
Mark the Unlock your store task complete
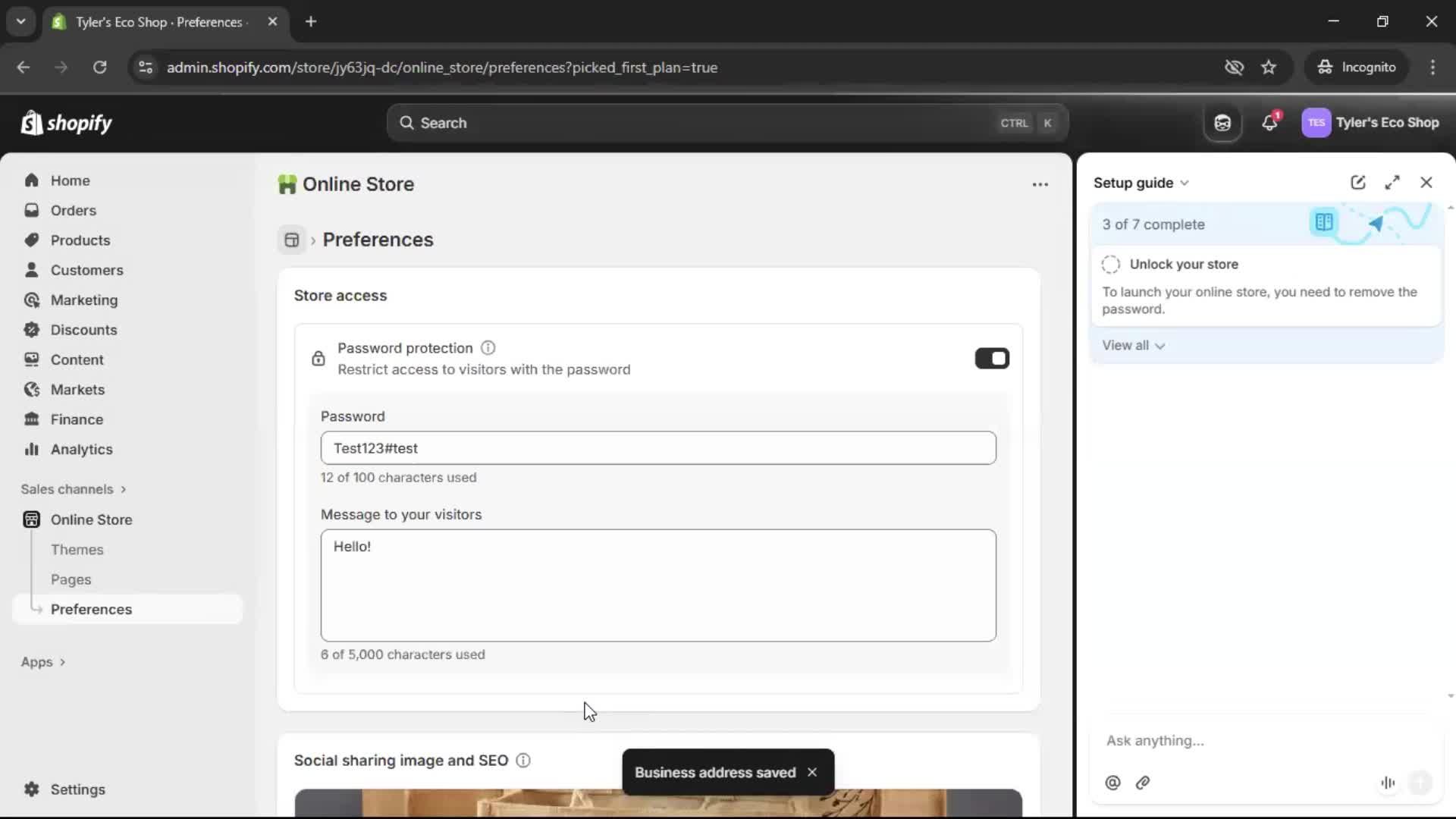point(1110,264)
